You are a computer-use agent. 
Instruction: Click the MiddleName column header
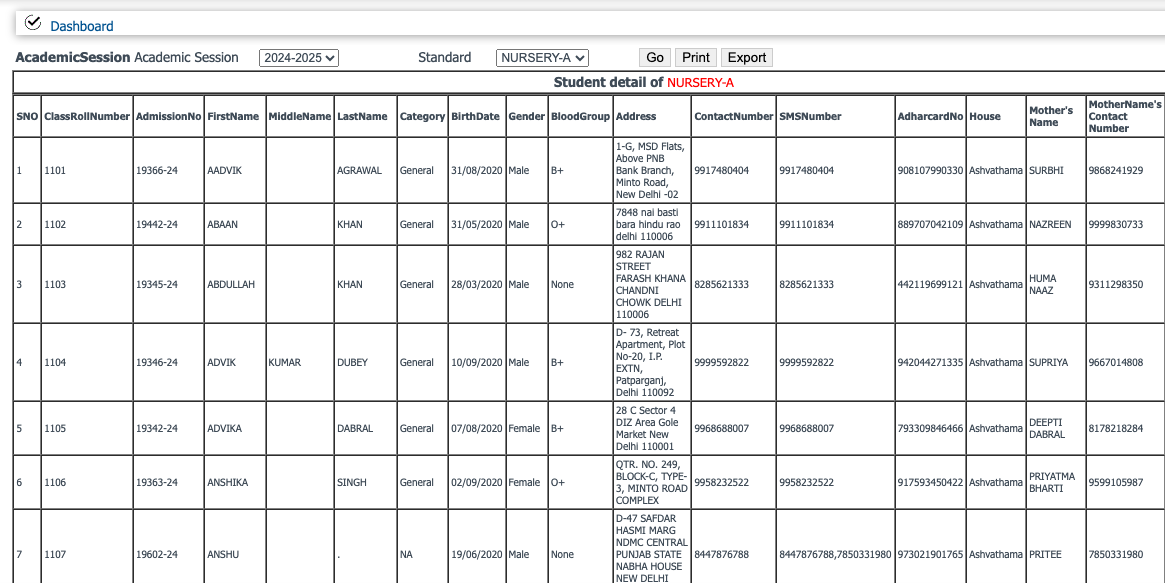[300, 117]
